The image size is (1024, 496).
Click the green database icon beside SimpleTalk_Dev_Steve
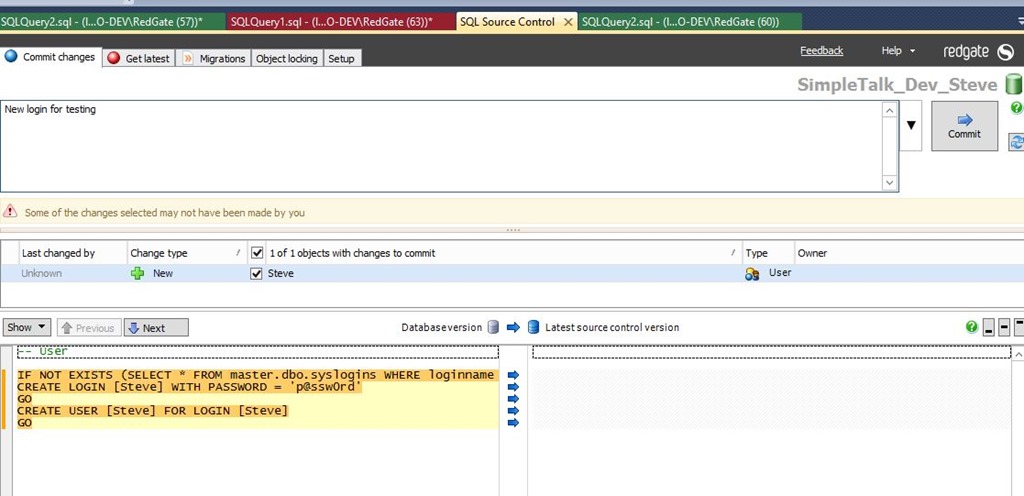(x=1012, y=85)
